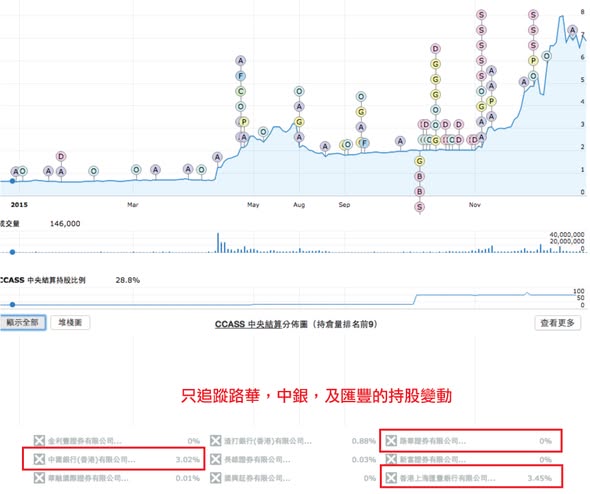Click the Nov axis label
590x494 pixels.
coord(474,205)
